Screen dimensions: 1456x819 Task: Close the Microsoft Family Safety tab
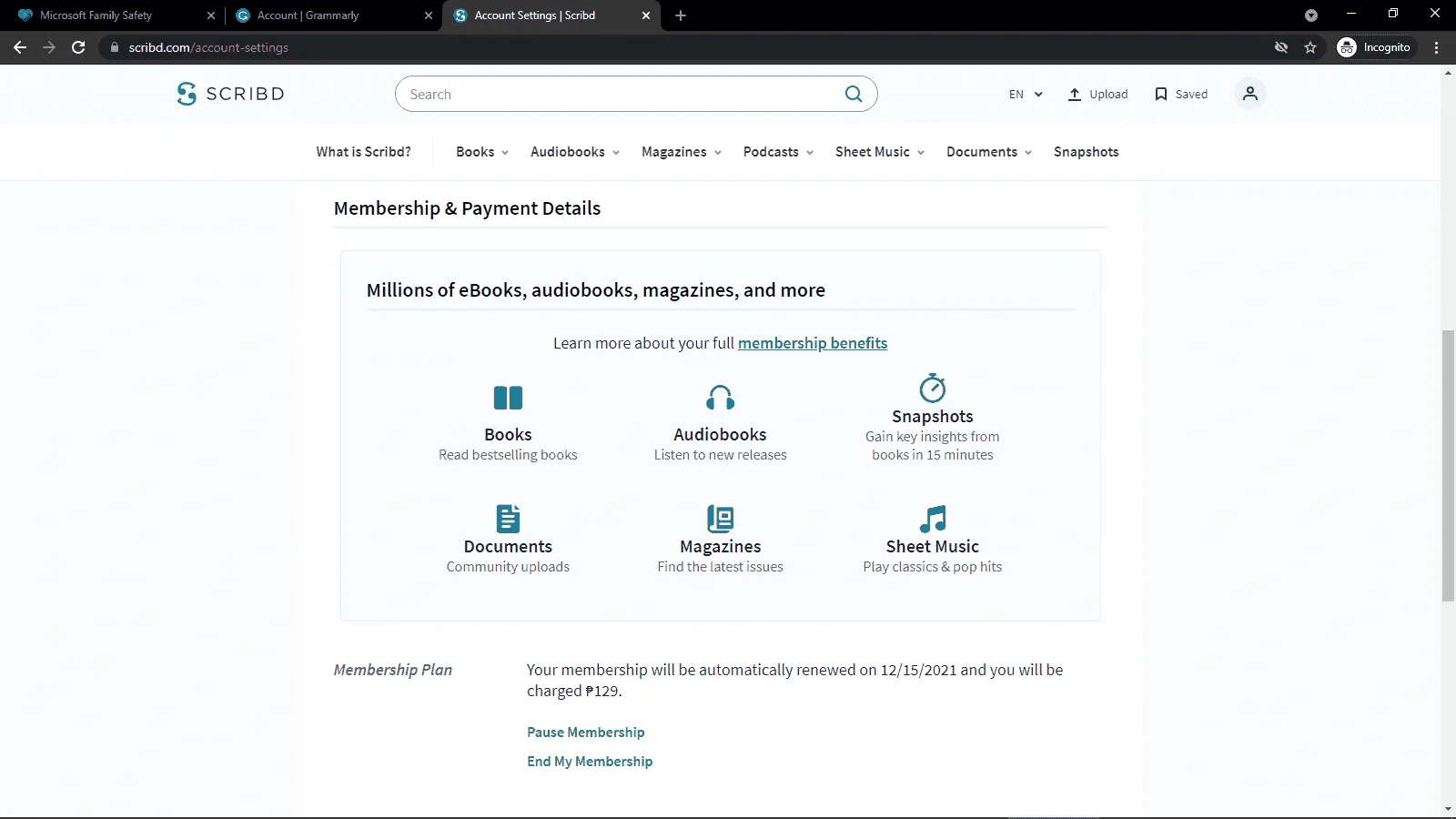(211, 15)
